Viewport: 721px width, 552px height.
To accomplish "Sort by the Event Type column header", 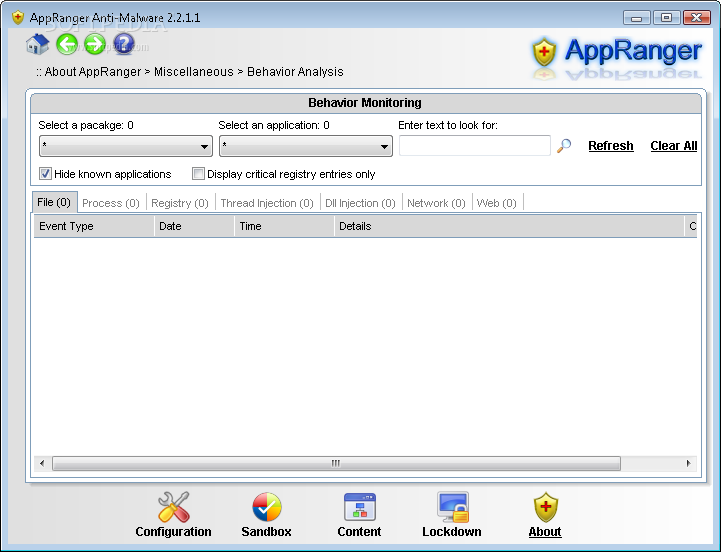I will [x=94, y=226].
